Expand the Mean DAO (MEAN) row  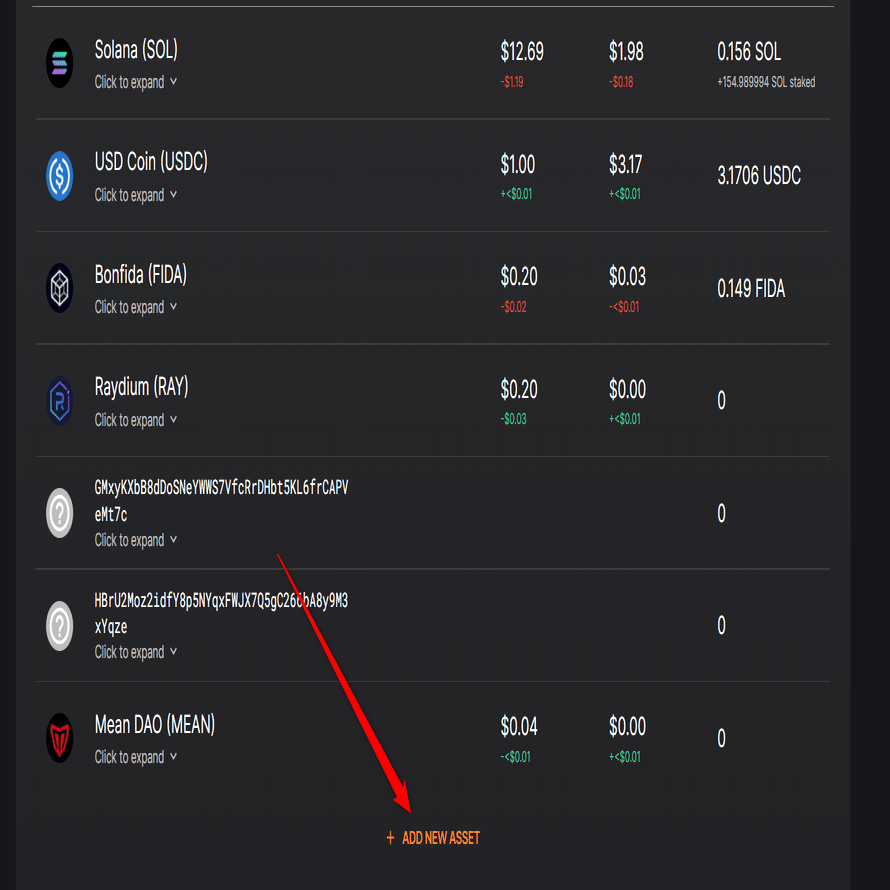[136, 757]
